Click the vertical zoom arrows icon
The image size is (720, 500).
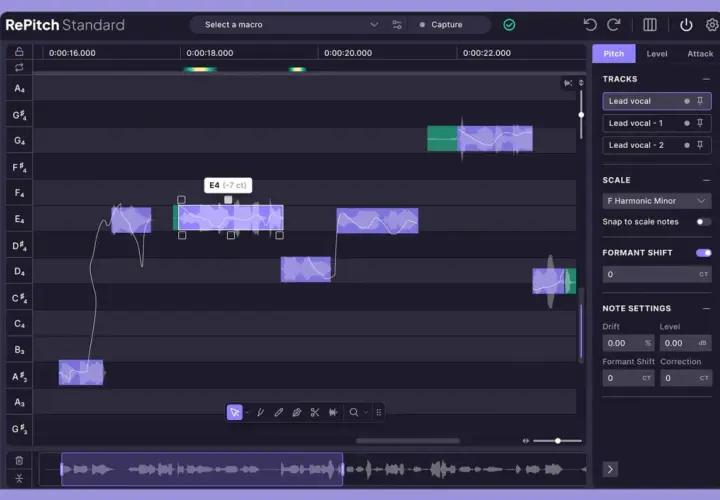(581, 83)
